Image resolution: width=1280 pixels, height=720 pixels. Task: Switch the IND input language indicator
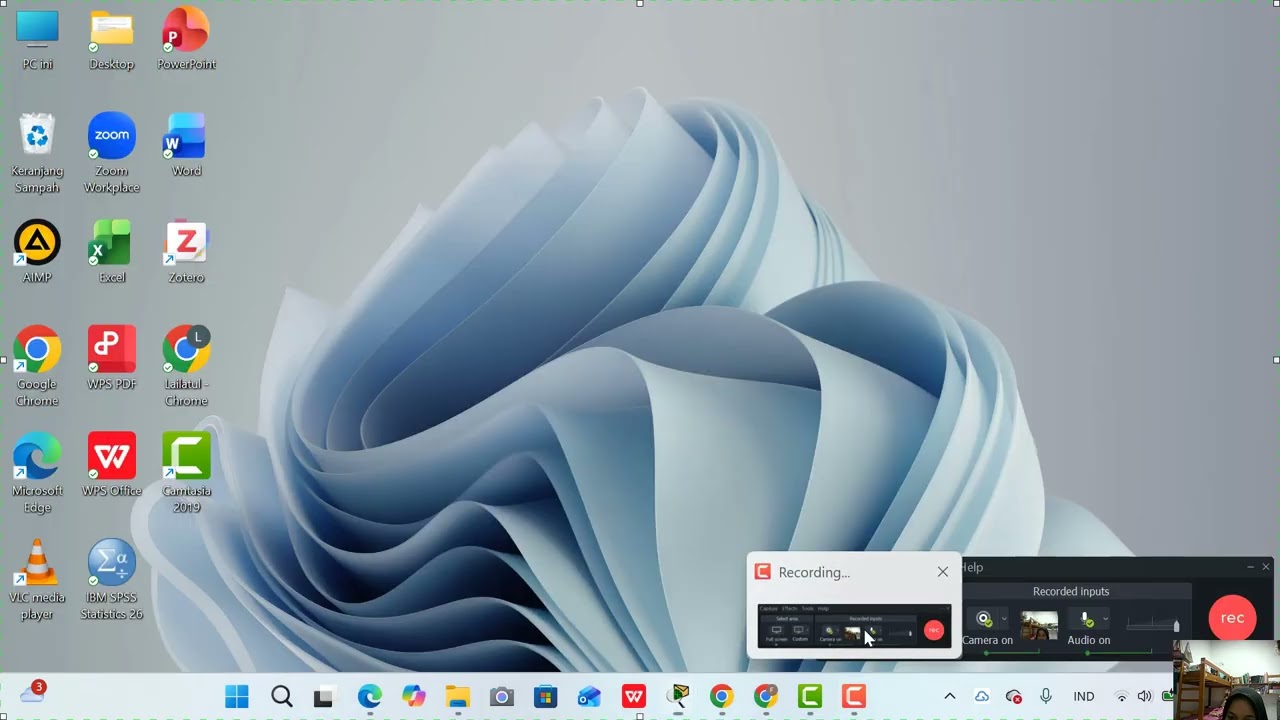1084,697
